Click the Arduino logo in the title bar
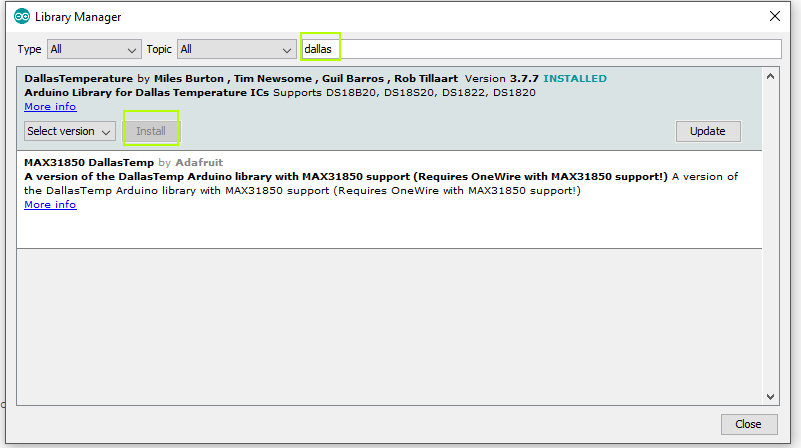This screenshot has width=801, height=448. coord(22,16)
